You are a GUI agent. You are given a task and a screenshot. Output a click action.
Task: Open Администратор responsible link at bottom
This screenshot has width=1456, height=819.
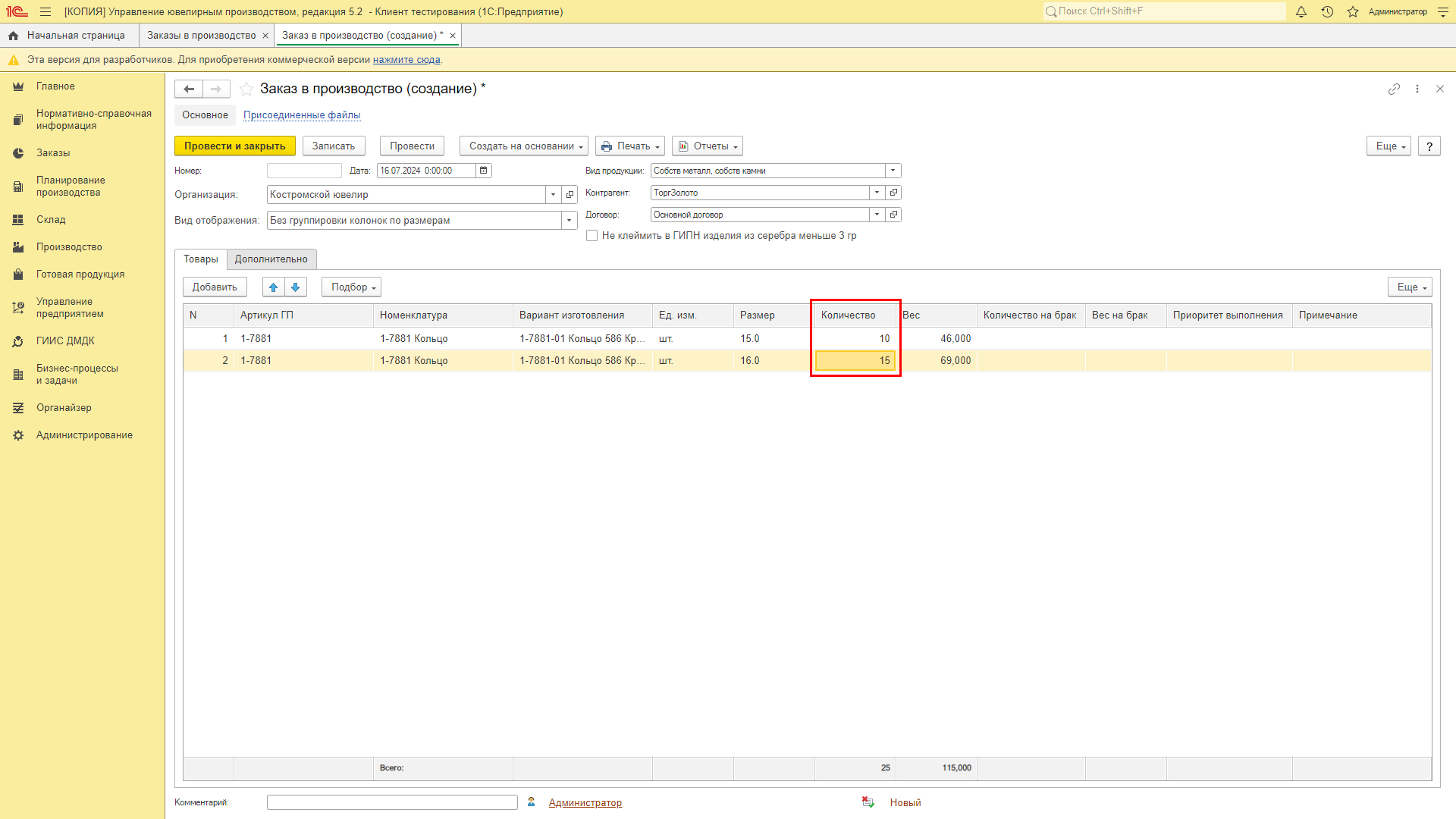585,802
